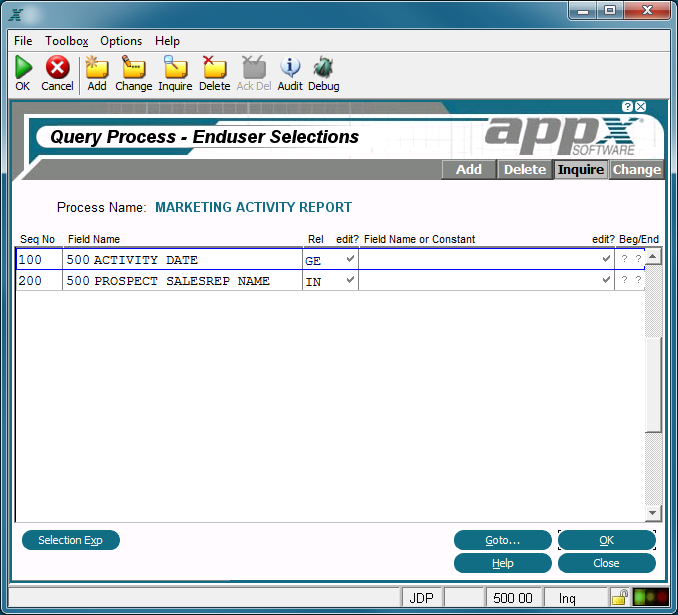This screenshot has width=678, height=615.
Task: Click the 500 00 status bar entry
Action: (x=513, y=598)
